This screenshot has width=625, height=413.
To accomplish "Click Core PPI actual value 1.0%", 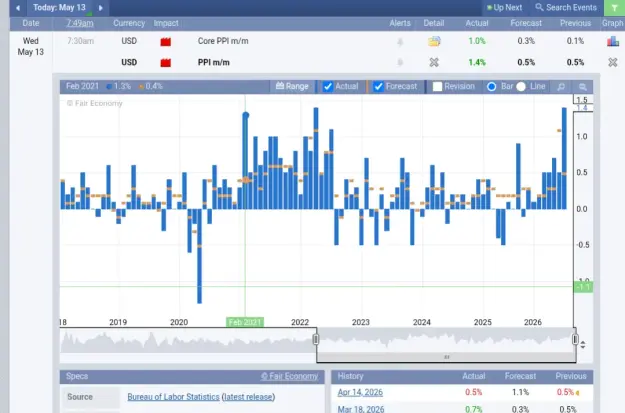I will point(477,41).
